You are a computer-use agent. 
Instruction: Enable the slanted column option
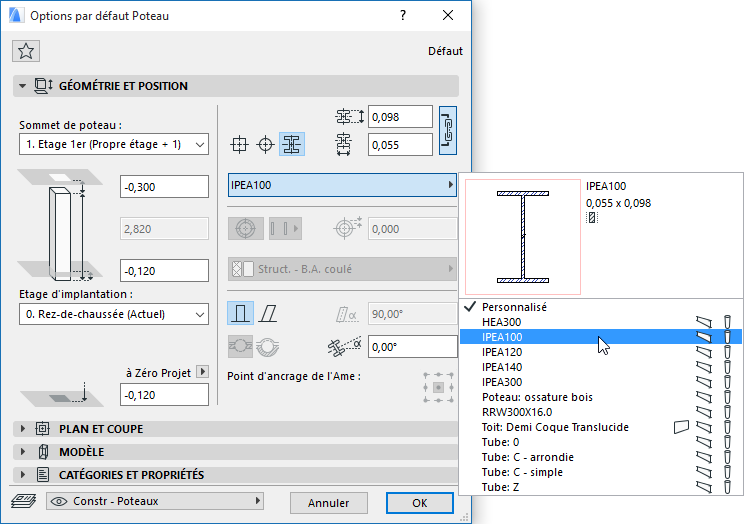(268, 314)
